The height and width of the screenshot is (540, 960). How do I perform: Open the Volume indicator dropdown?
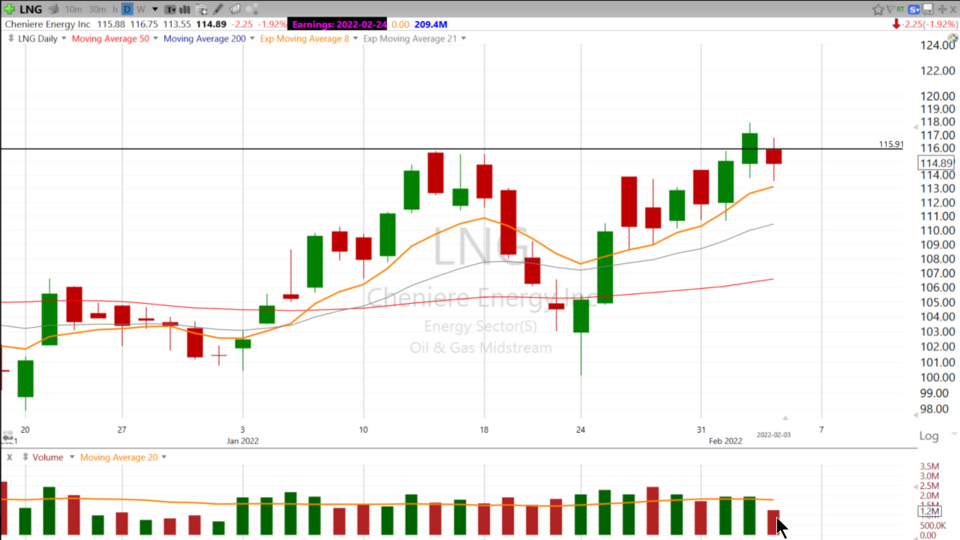(72, 457)
